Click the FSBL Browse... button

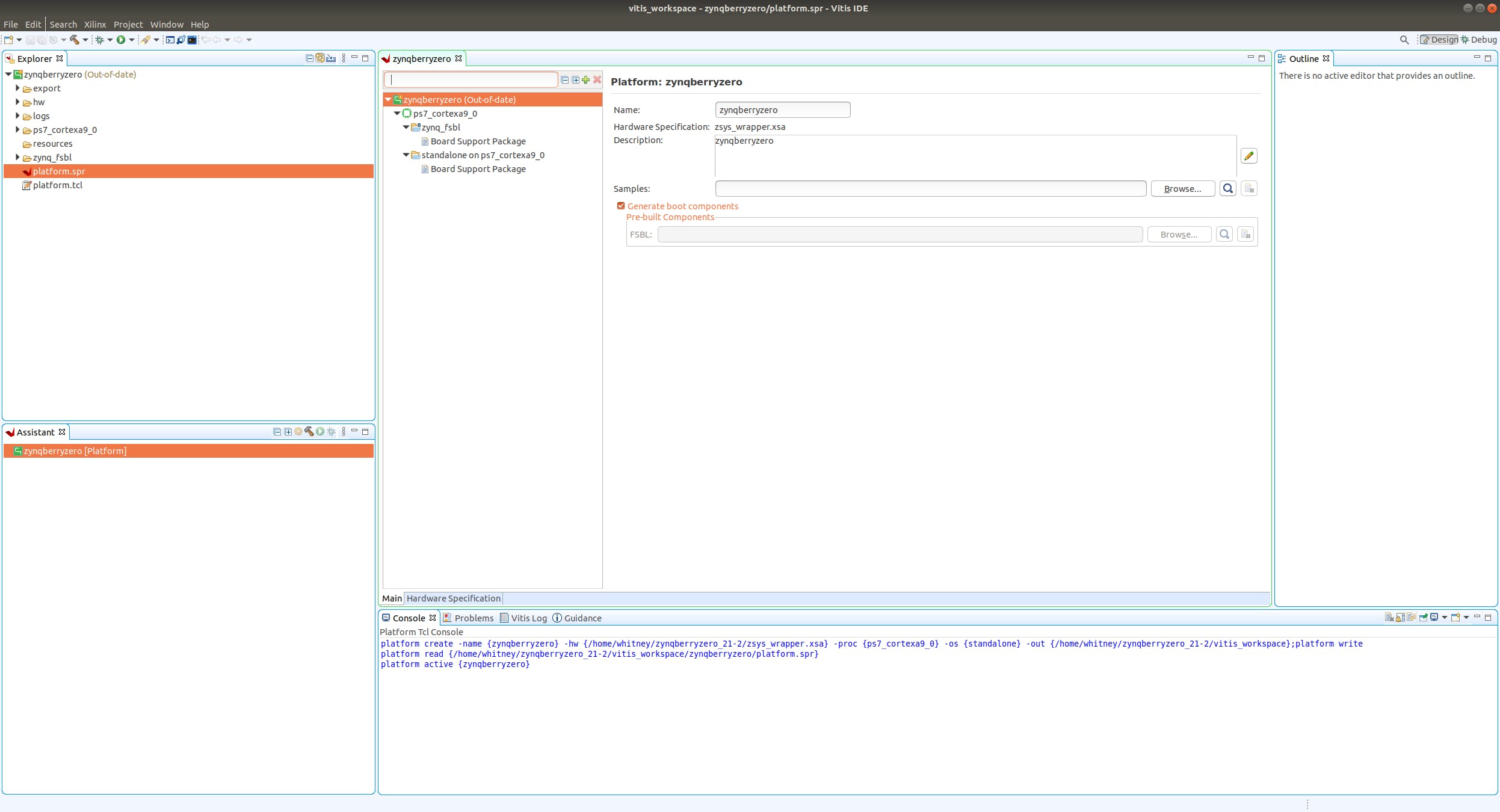1179,234
